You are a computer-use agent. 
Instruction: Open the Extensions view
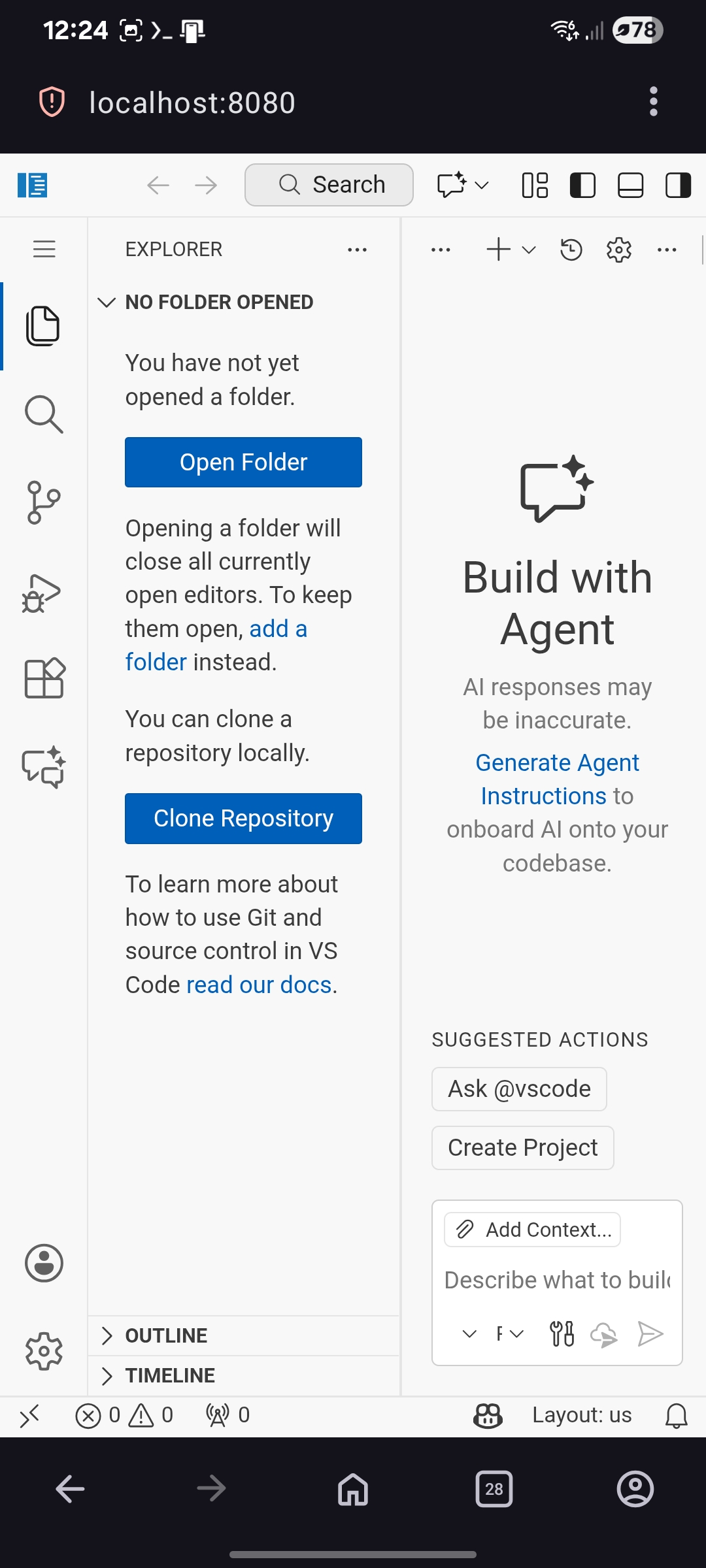[x=43, y=678]
